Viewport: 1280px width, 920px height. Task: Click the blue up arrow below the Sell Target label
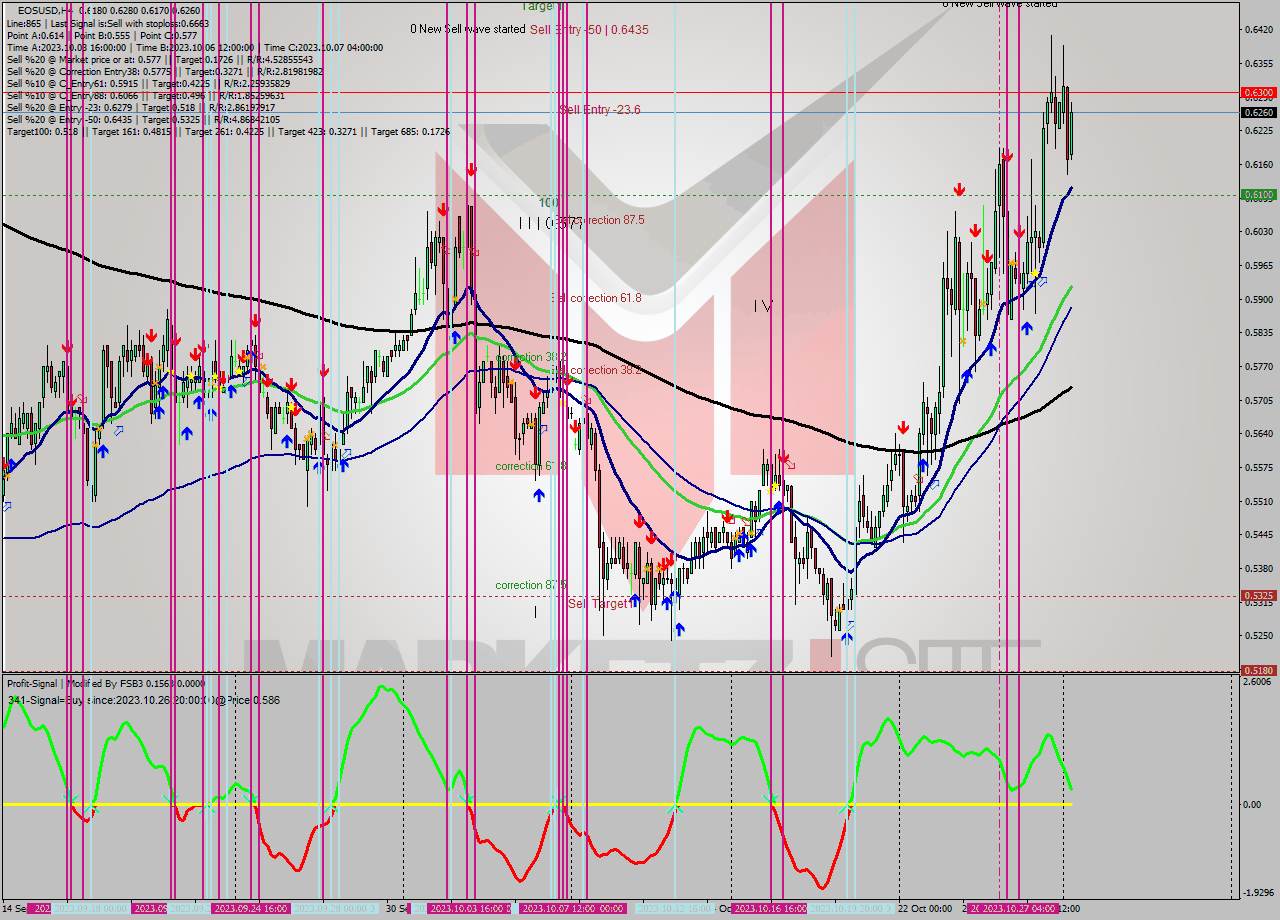679,628
